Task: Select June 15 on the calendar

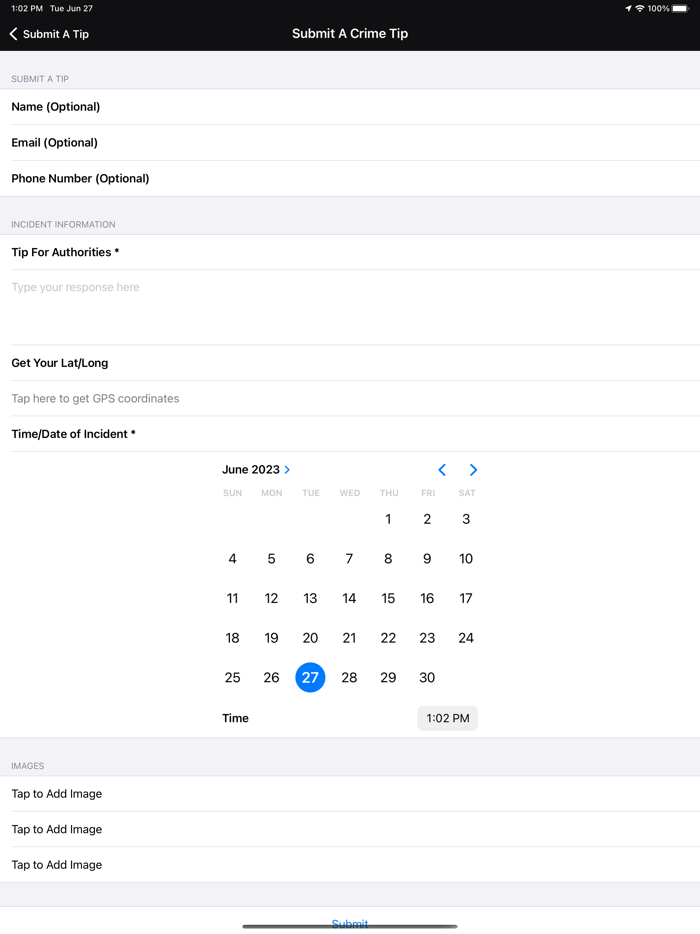Action: (388, 599)
